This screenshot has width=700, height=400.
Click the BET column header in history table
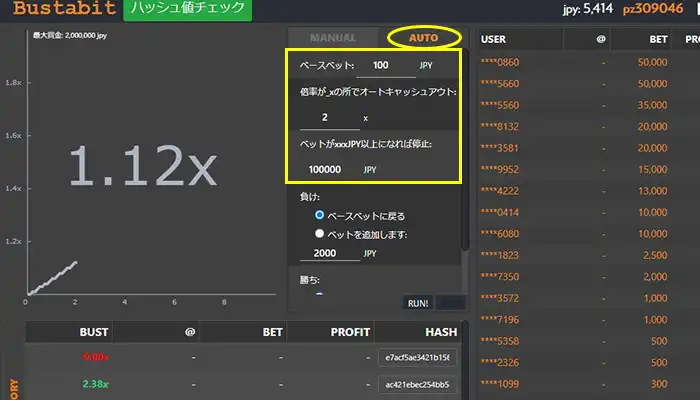(x=272, y=332)
